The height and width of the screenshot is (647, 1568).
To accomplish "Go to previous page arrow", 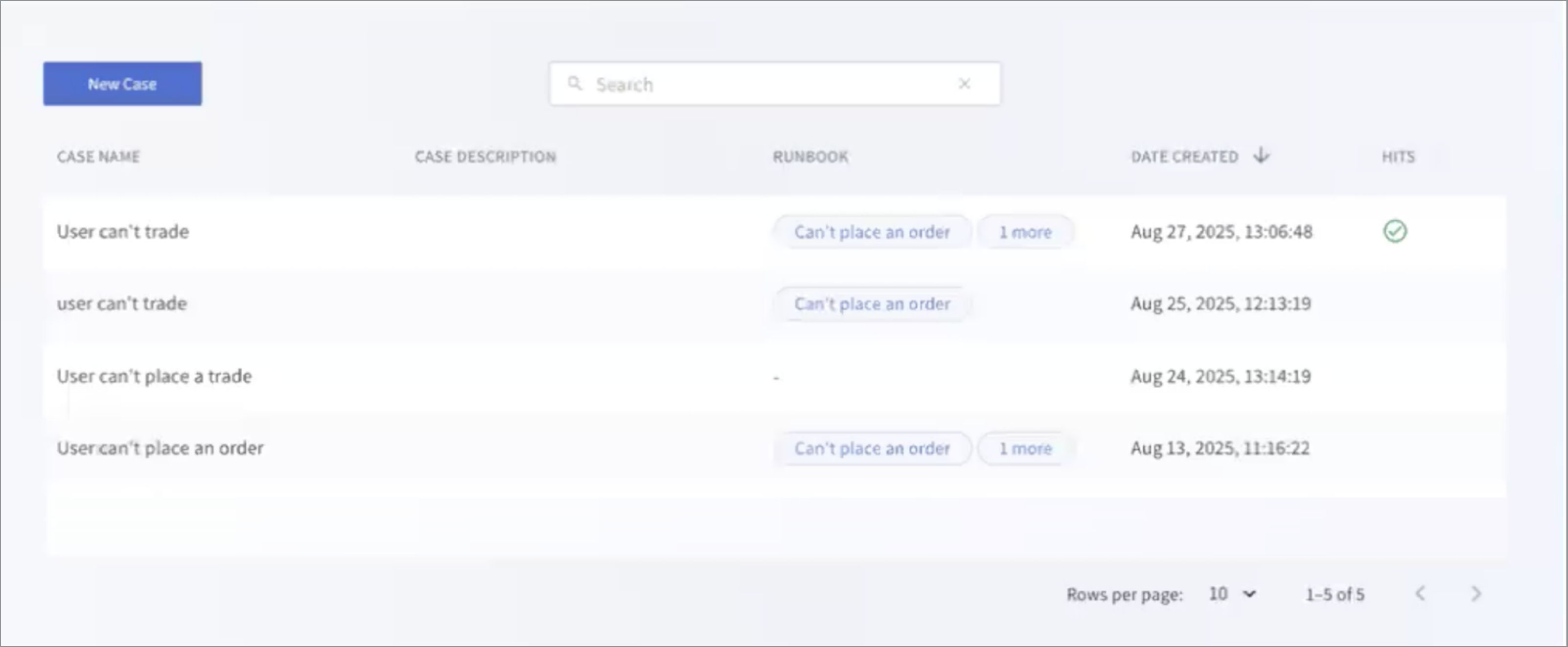I will click(x=1420, y=594).
